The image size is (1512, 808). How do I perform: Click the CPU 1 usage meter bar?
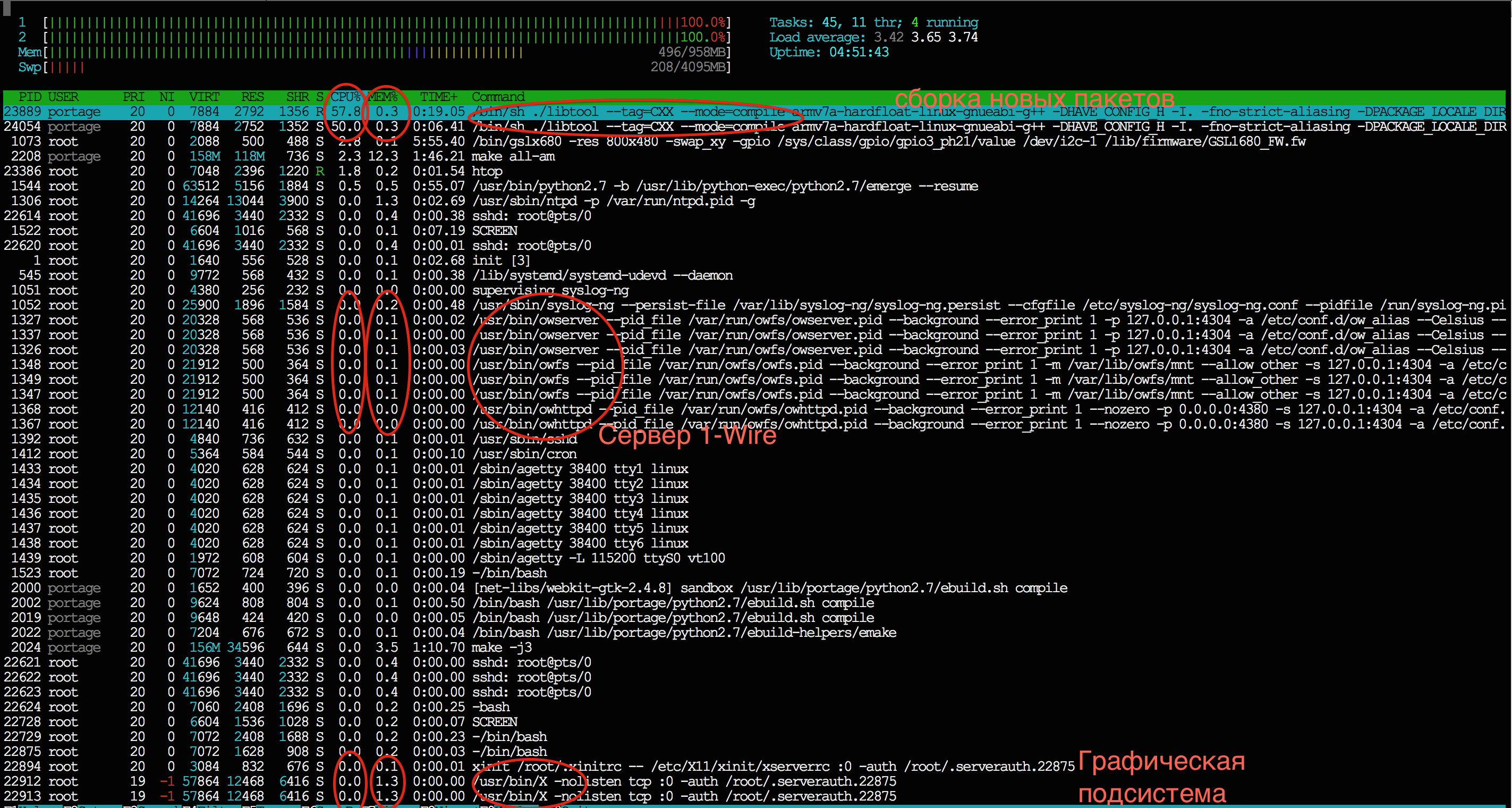click(x=387, y=22)
